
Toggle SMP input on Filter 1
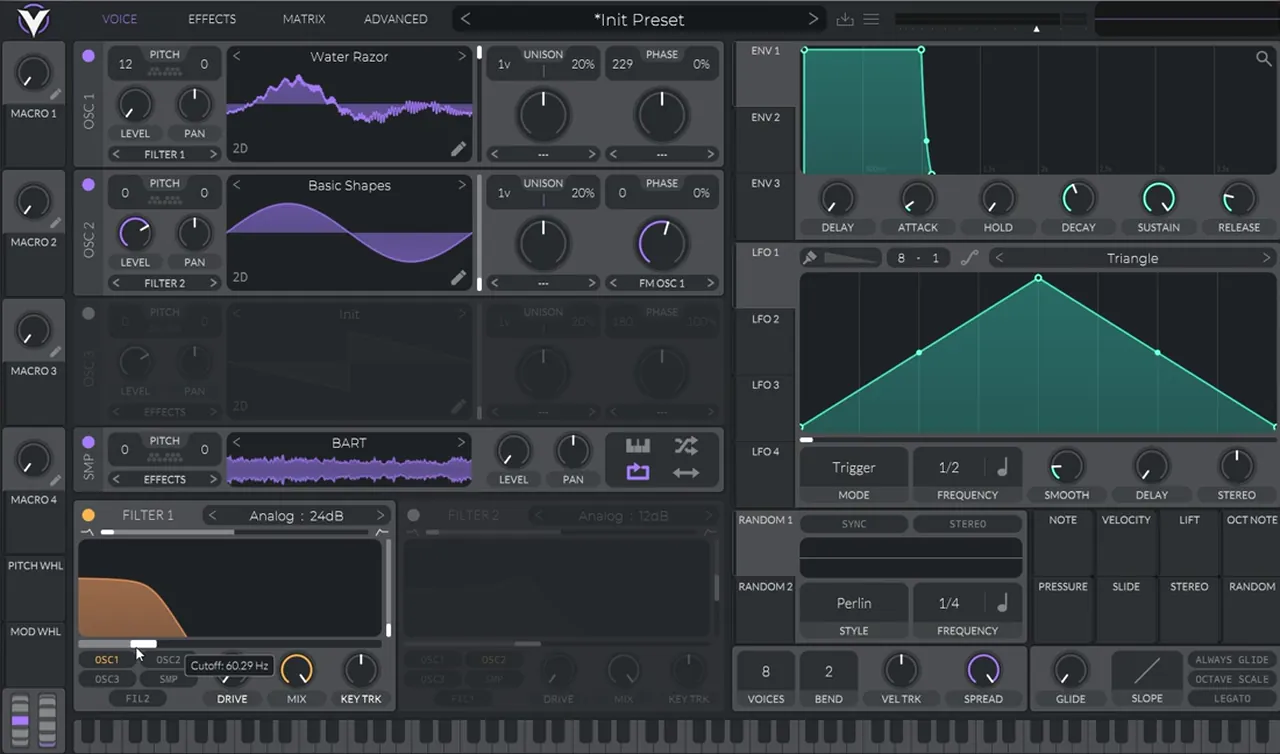point(168,679)
